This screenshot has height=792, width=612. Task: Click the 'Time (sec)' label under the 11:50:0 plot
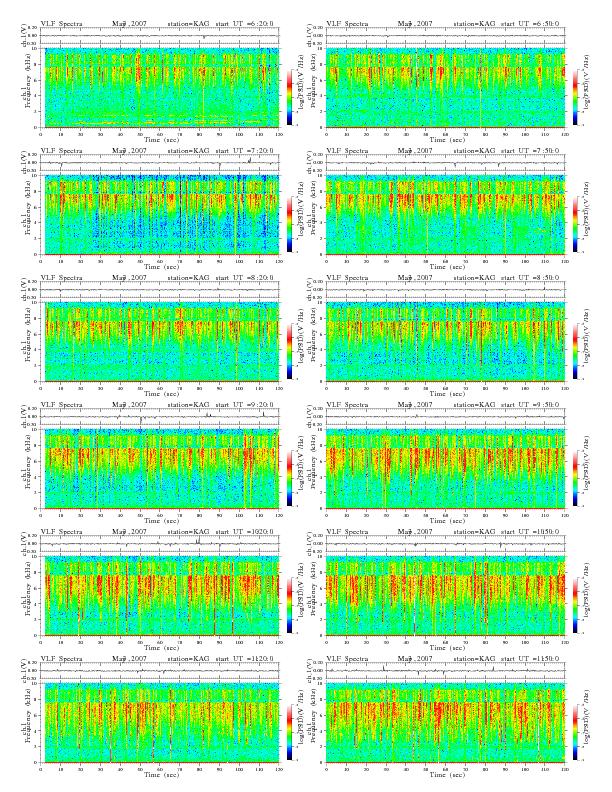[447, 774]
